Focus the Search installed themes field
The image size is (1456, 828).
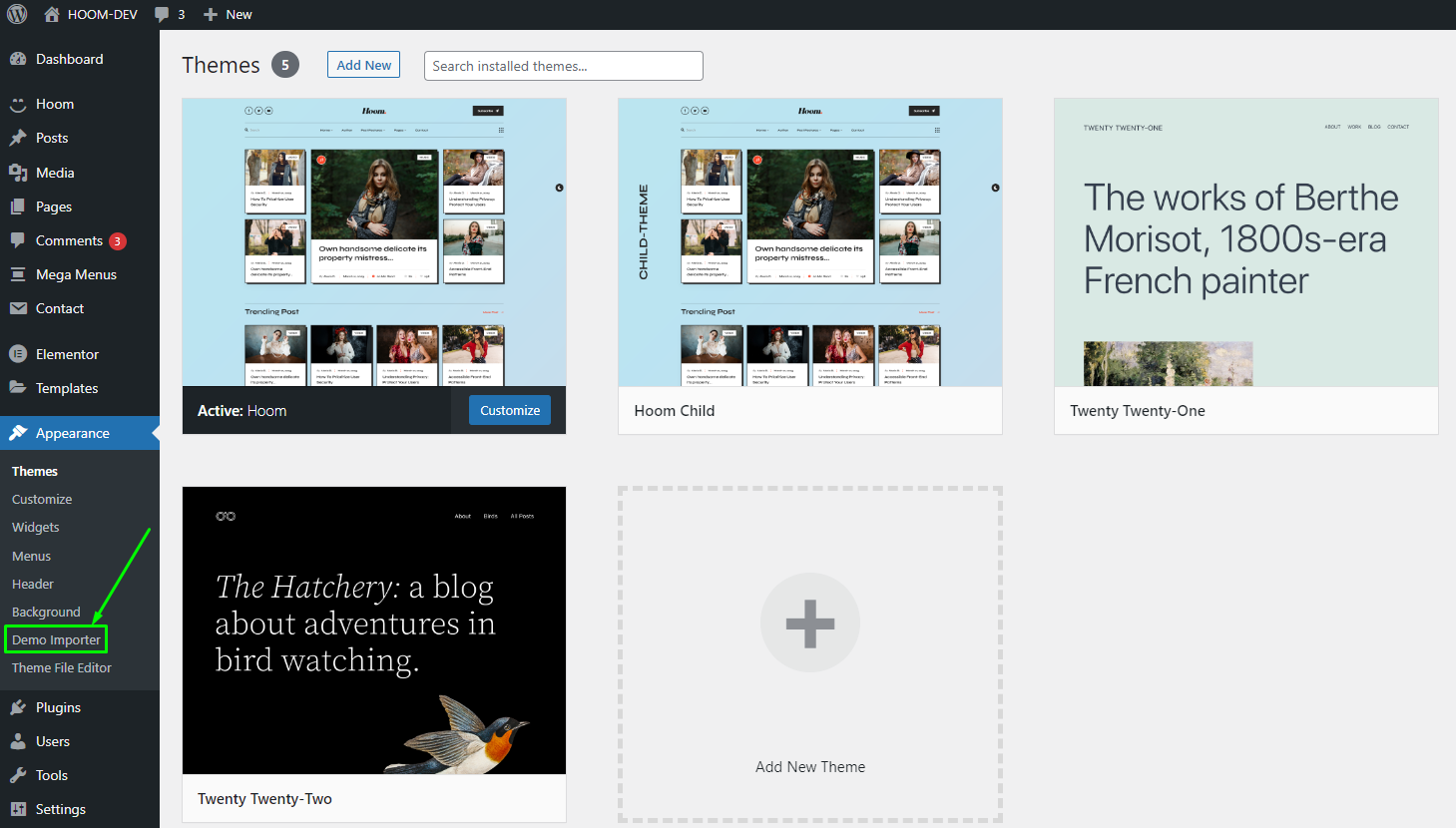pos(564,66)
